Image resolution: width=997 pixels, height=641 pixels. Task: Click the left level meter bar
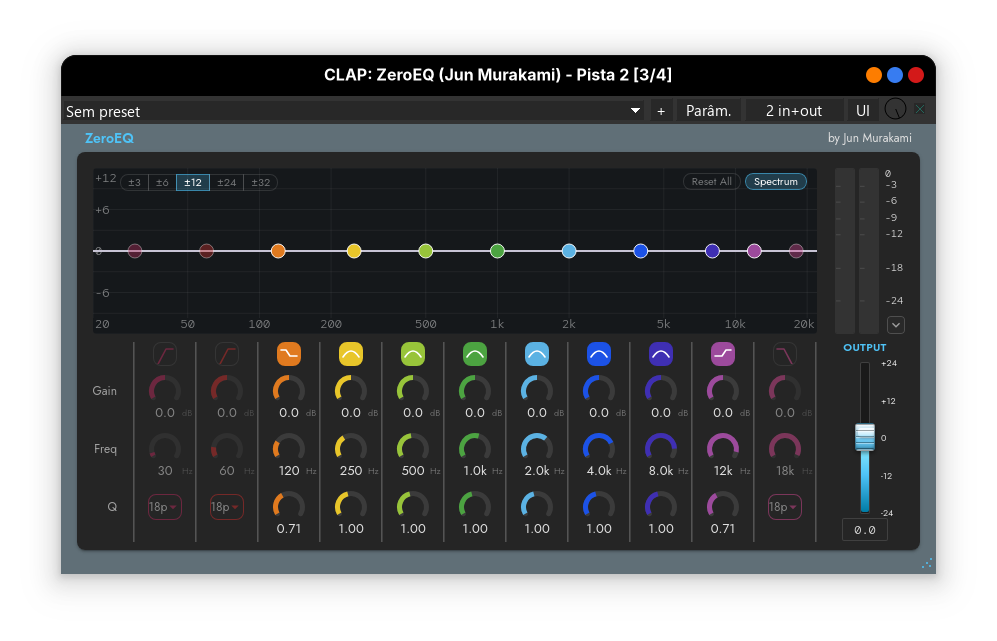click(845, 251)
